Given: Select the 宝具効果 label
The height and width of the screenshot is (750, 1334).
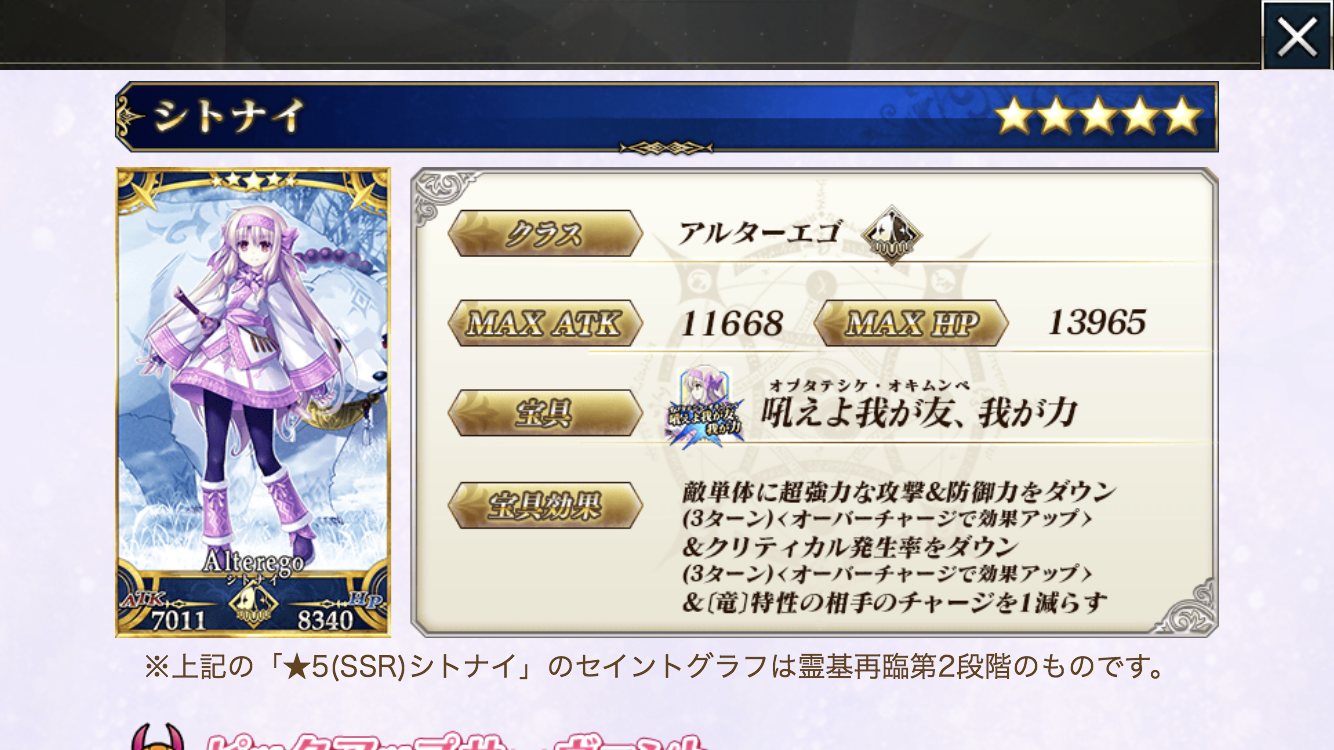Looking at the screenshot, I should [x=544, y=505].
